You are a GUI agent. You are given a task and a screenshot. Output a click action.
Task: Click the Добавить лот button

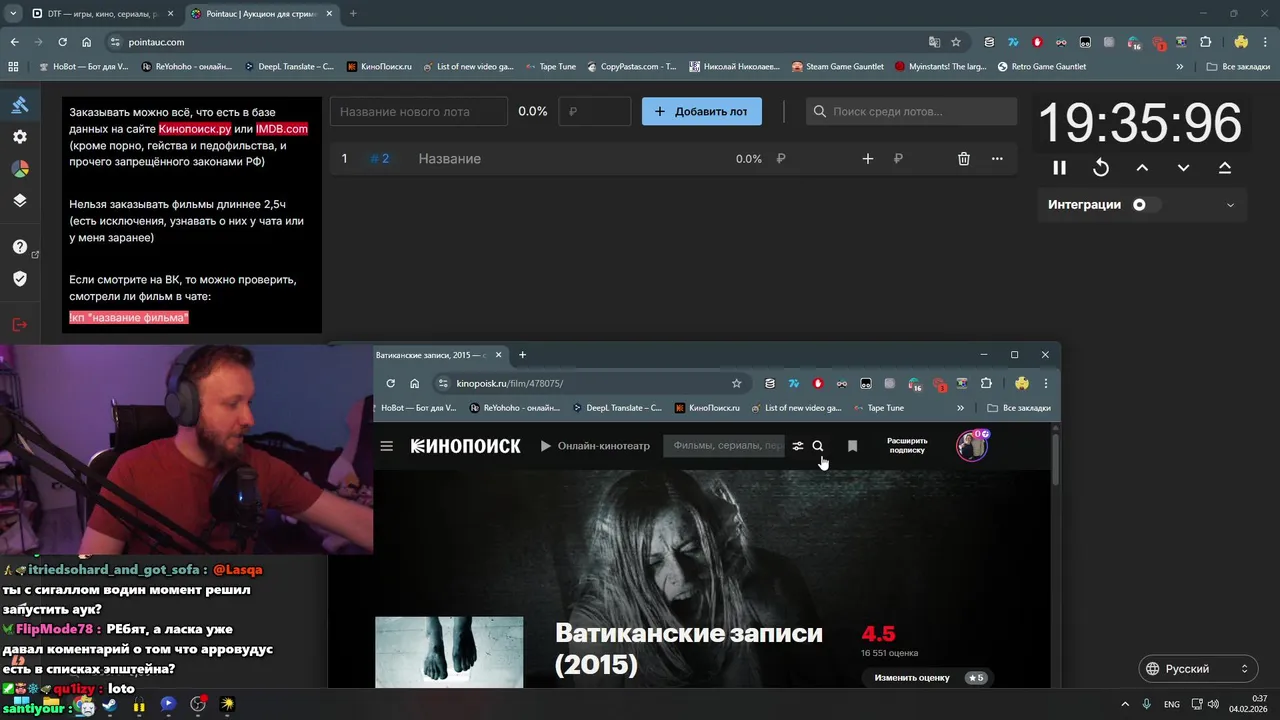click(702, 111)
